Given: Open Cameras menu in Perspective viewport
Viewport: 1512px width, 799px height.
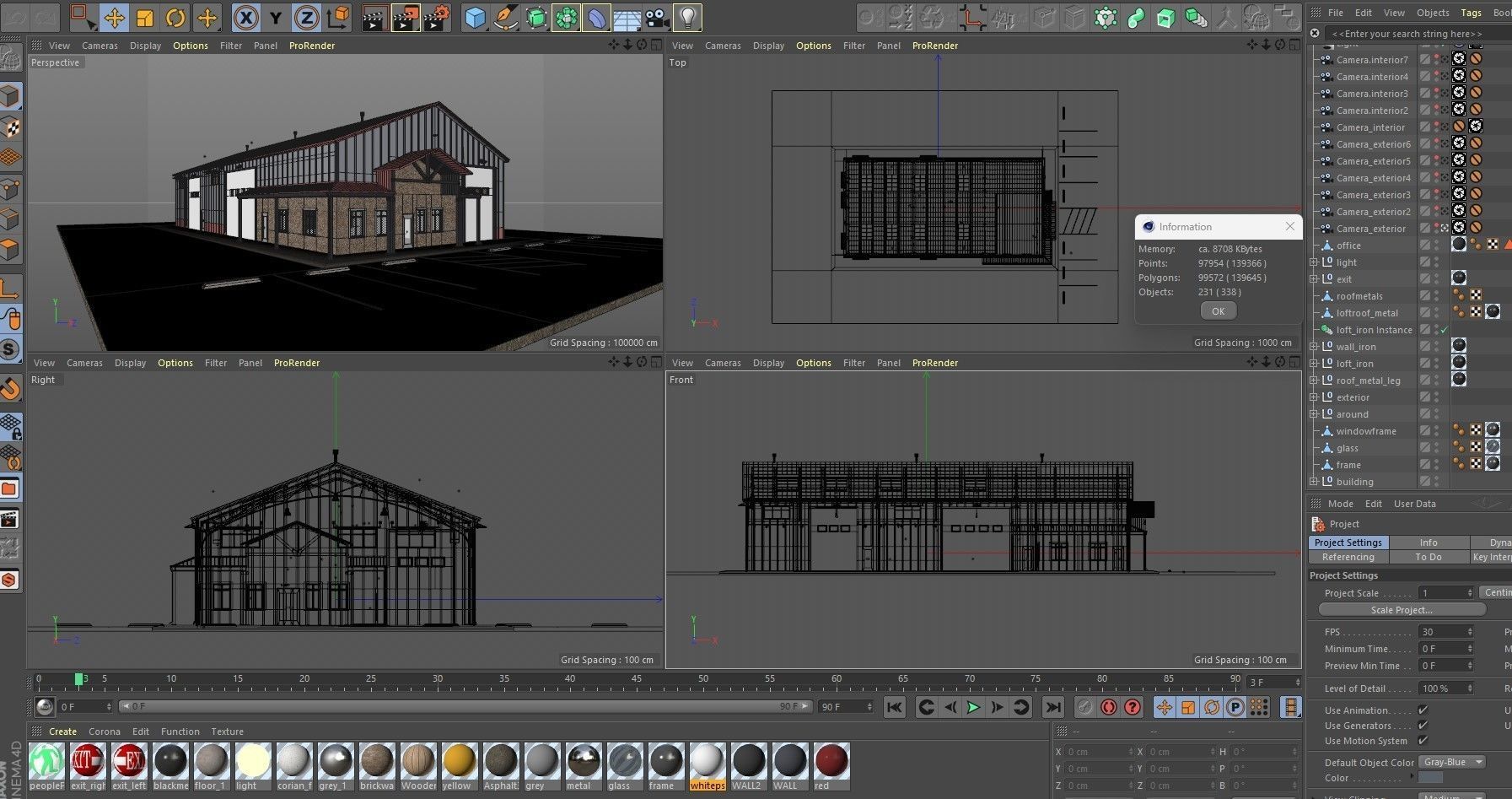Looking at the screenshot, I should (100, 46).
